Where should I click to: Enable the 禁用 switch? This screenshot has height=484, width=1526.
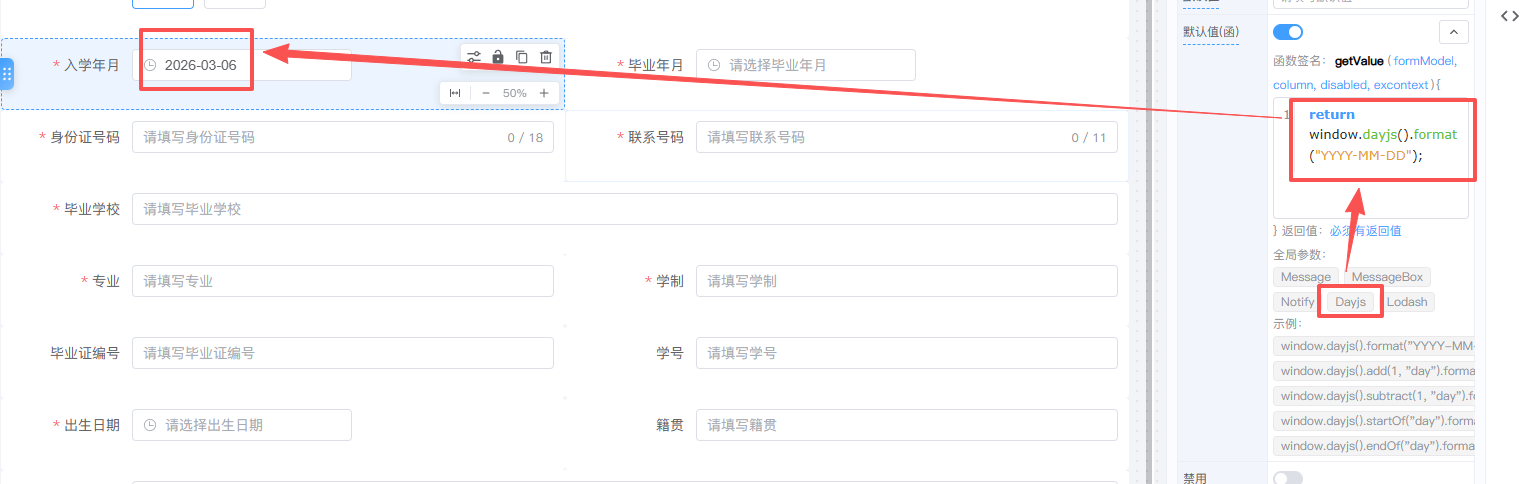pyautogui.click(x=1288, y=478)
